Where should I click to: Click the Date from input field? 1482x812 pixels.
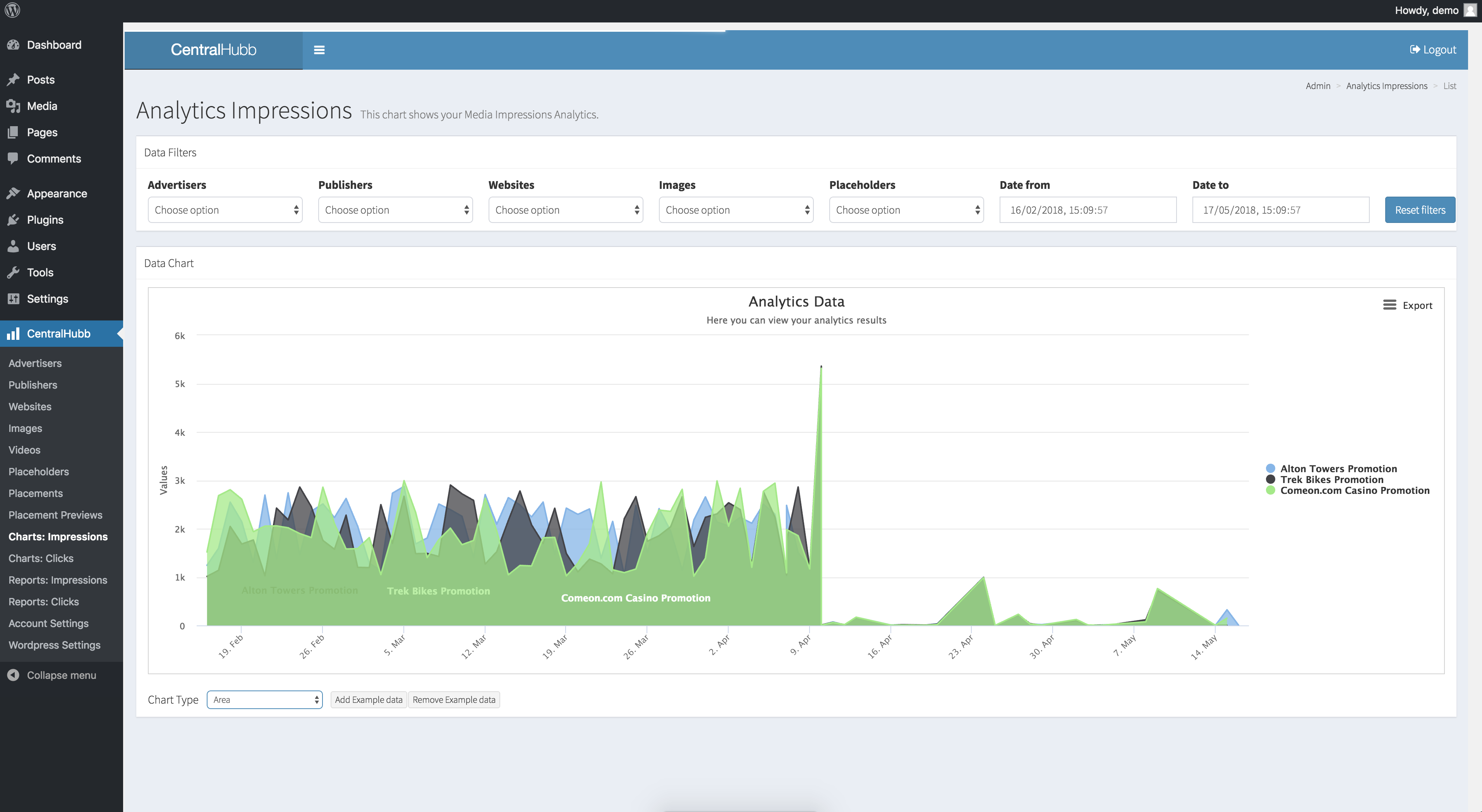coord(1088,210)
